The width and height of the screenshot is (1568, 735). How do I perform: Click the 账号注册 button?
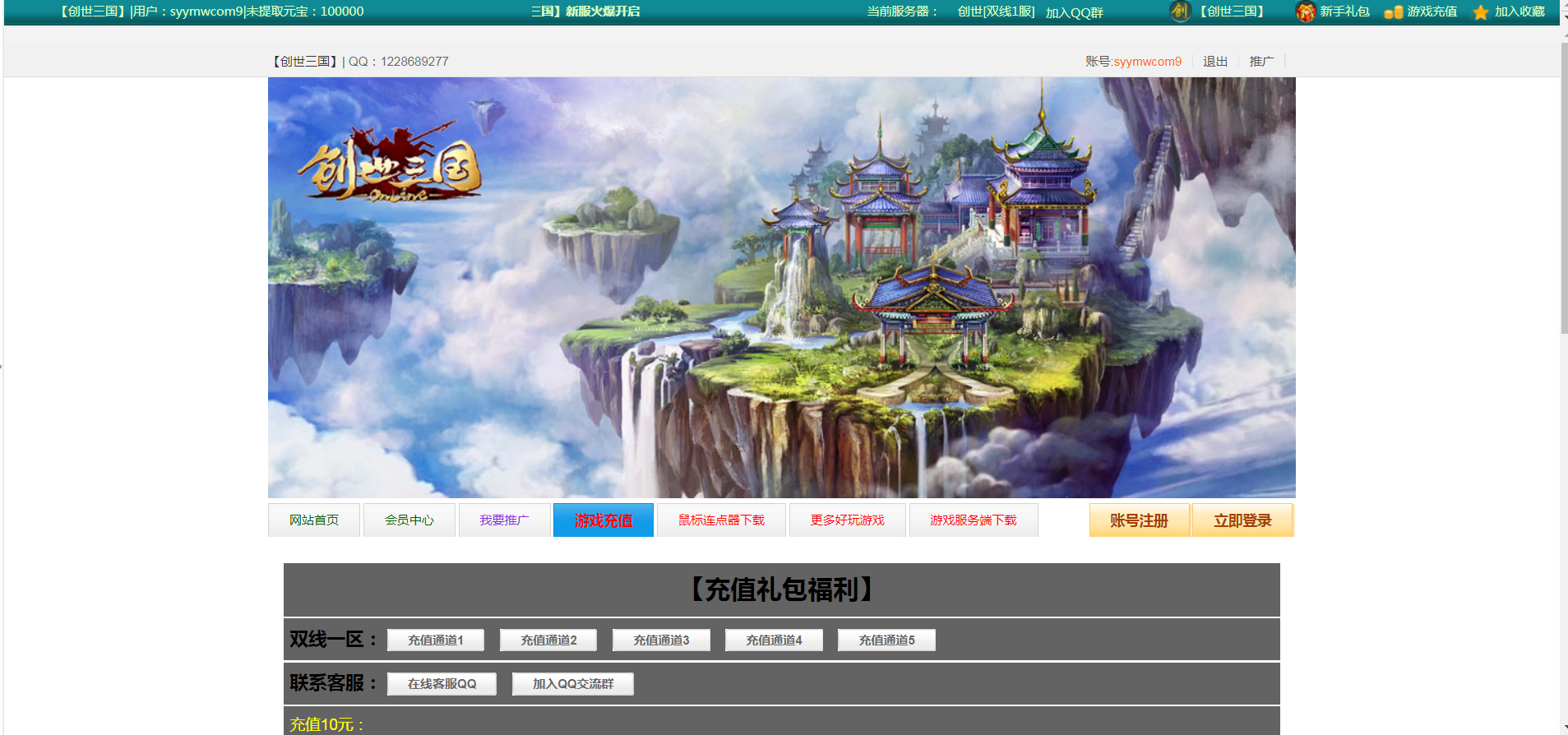tap(1140, 520)
